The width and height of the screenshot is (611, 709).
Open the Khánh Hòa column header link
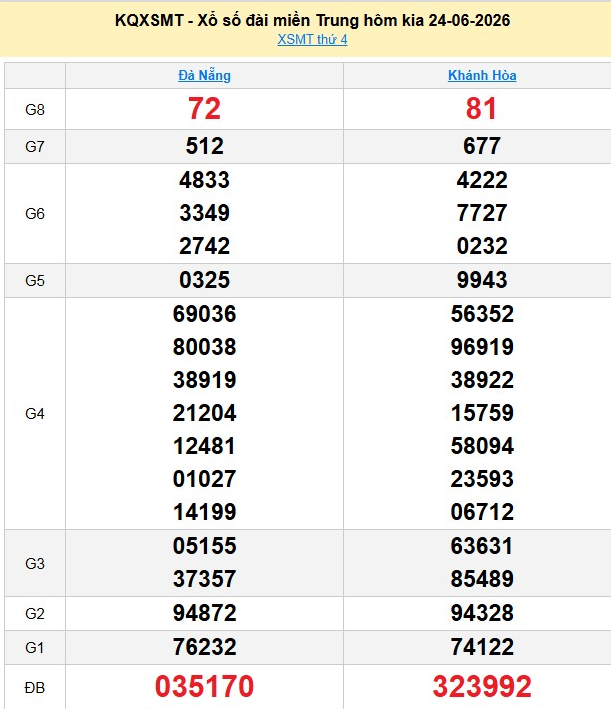click(482, 75)
